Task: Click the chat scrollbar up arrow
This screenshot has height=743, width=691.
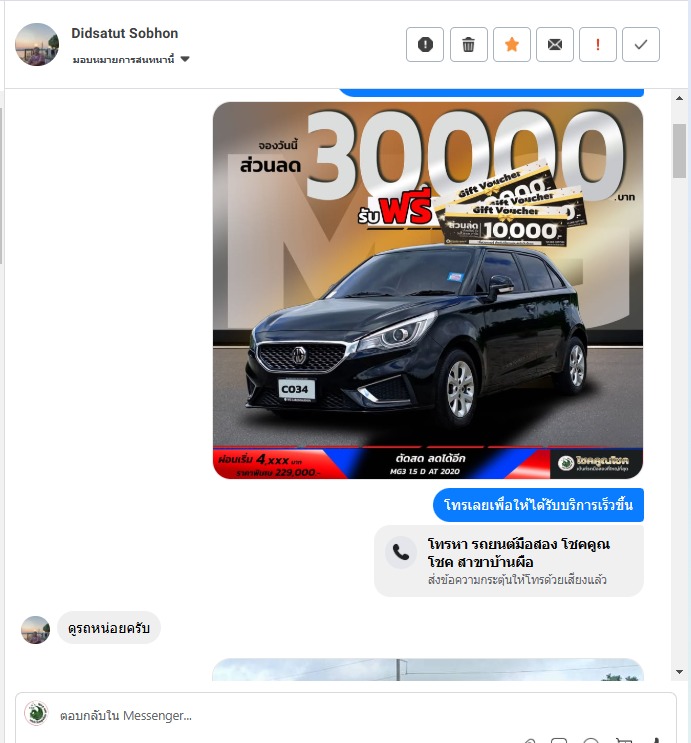Action: (679, 98)
